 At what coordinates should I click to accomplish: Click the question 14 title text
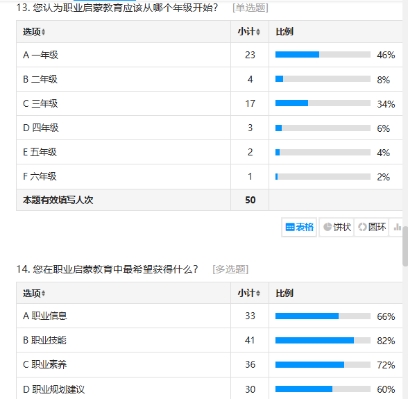coord(107,269)
